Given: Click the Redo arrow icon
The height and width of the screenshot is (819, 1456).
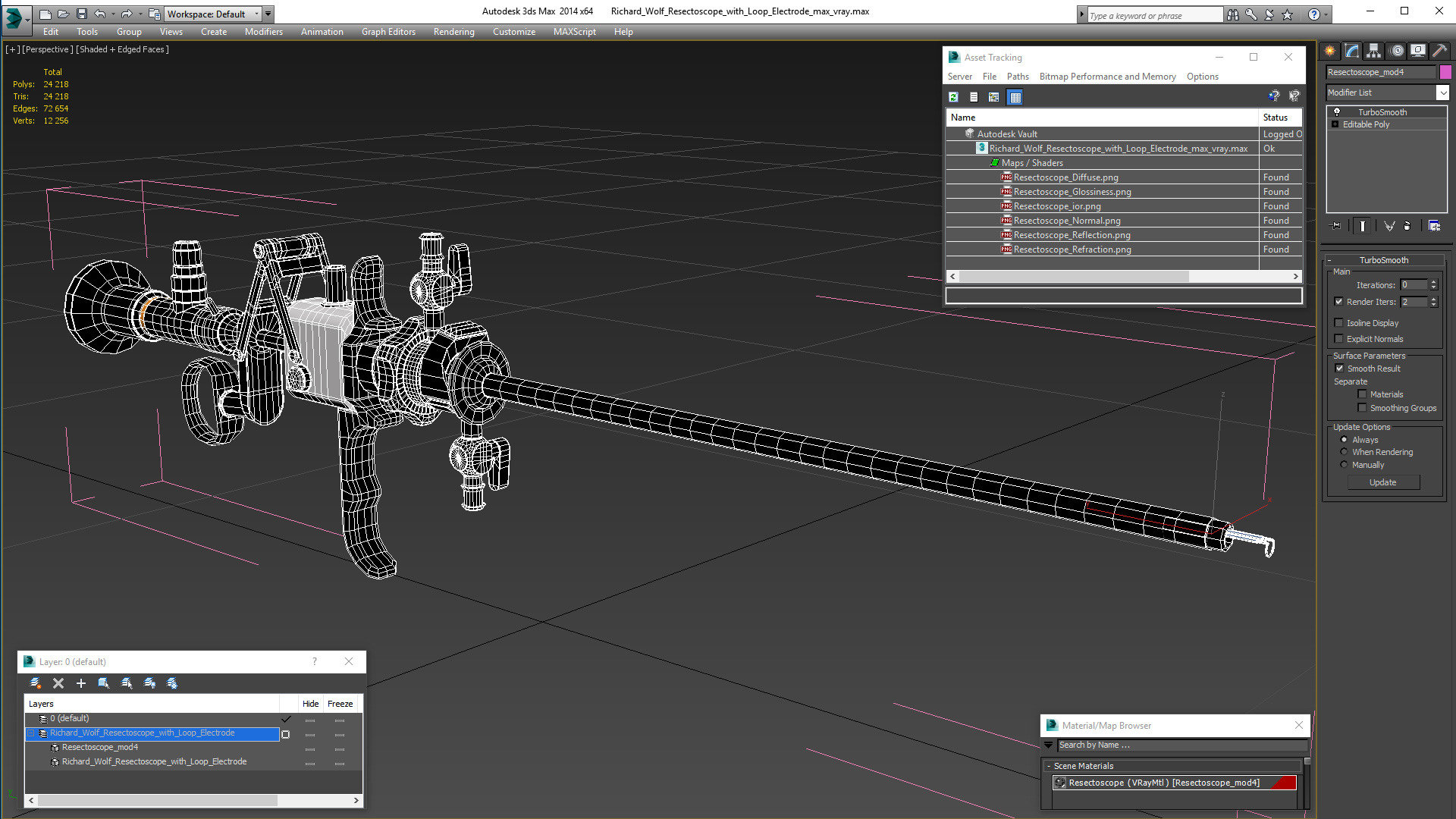Looking at the screenshot, I should 127,14.
